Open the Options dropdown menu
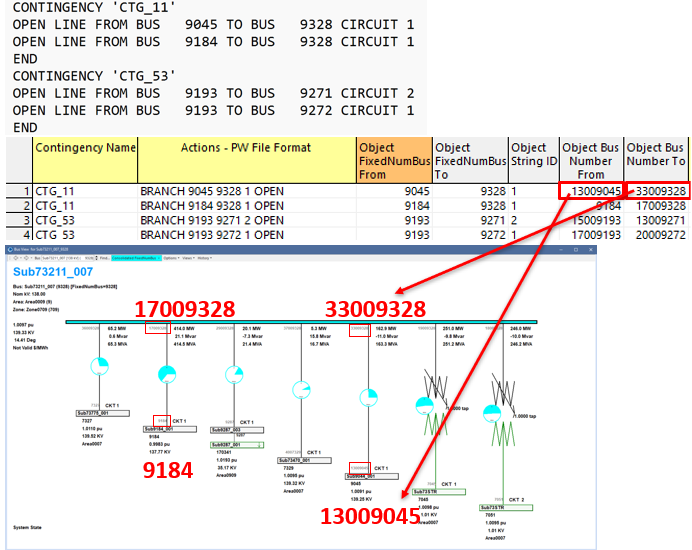The image size is (692, 550). click(170, 257)
